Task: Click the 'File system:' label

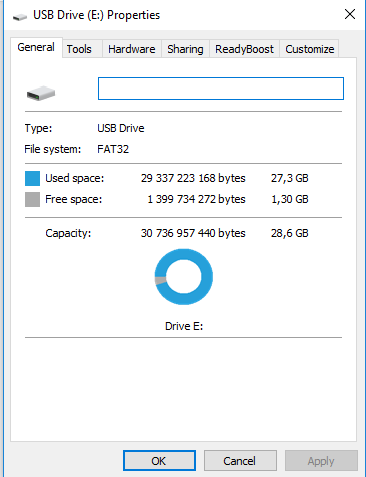Action: click(53, 149)
